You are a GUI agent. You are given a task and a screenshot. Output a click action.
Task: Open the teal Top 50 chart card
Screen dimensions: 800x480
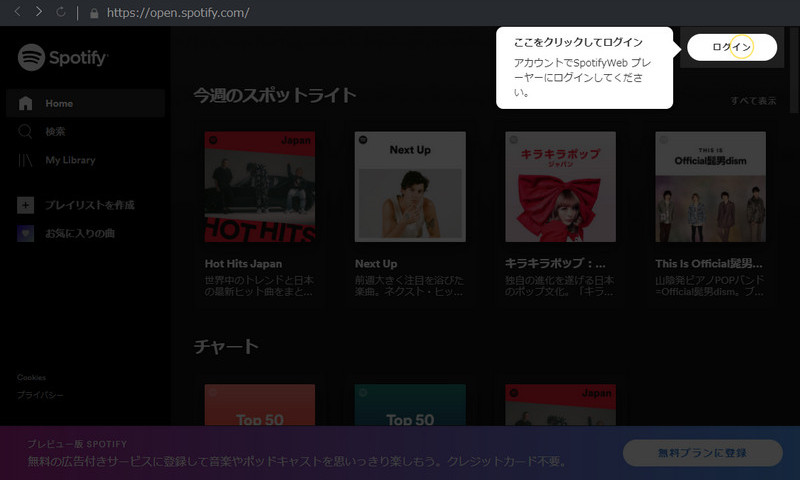coord(410,405)
